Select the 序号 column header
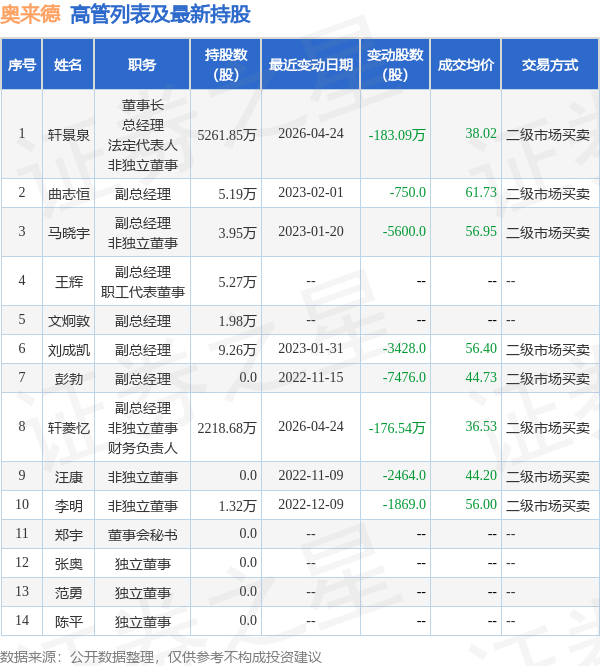This screenshot has width=600, height=666. [22, 65]
